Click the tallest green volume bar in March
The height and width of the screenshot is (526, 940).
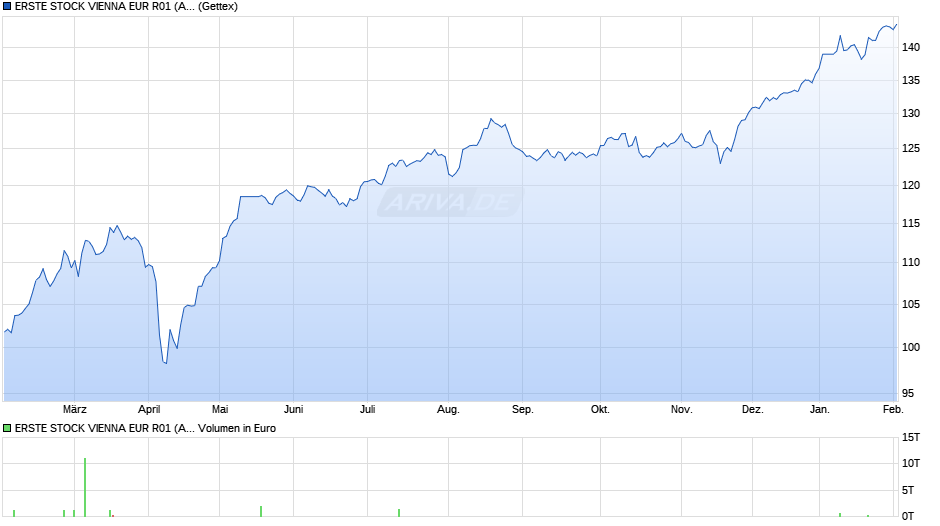coord(85,487)
